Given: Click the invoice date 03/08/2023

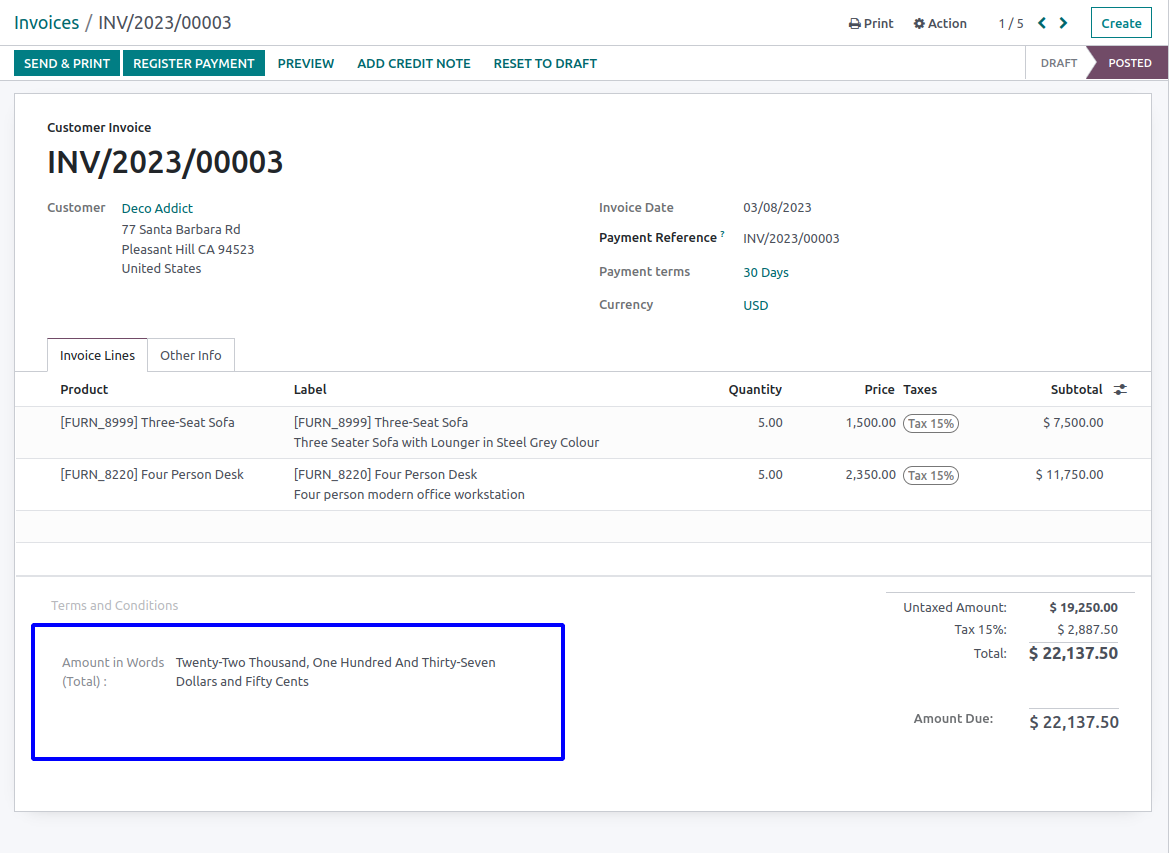Looking at the screenshot, I should 777,207.
